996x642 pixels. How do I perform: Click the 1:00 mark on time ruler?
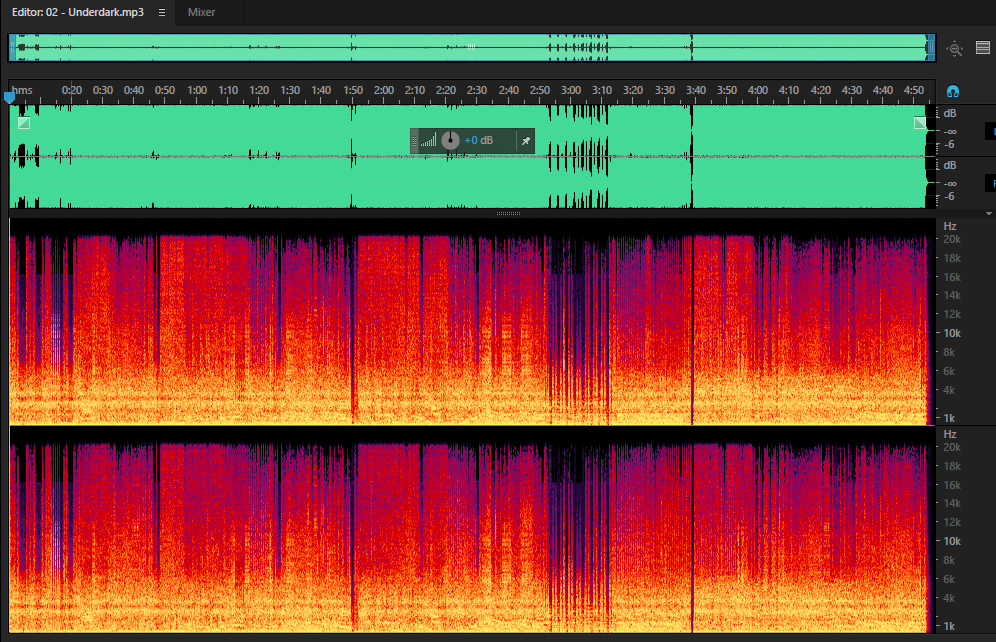pos(197,90)
